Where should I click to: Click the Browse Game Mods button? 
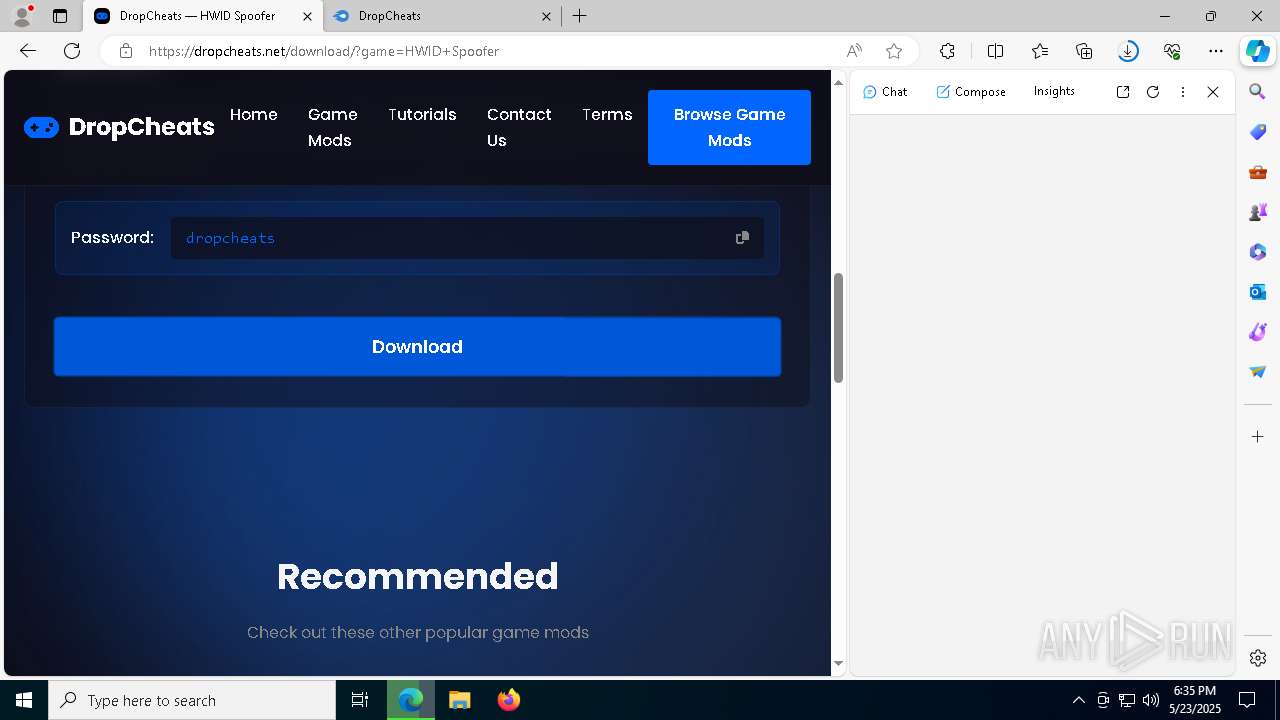point(729,127)
